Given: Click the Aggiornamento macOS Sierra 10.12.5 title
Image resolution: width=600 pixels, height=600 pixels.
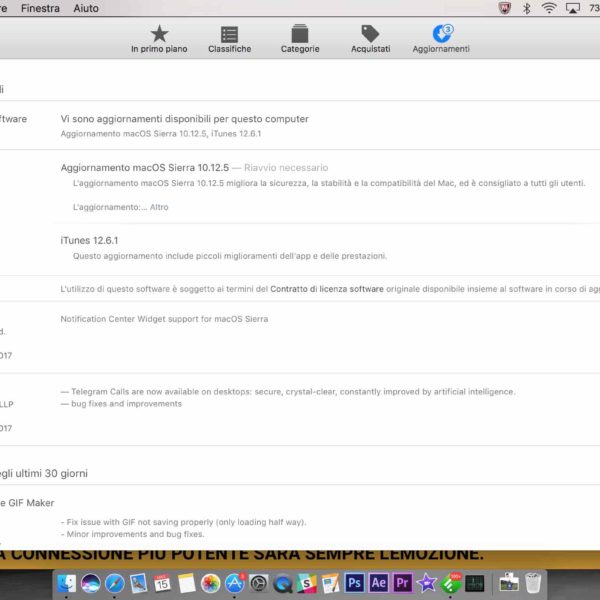Looking at the screenshot, I should (145, 168).
